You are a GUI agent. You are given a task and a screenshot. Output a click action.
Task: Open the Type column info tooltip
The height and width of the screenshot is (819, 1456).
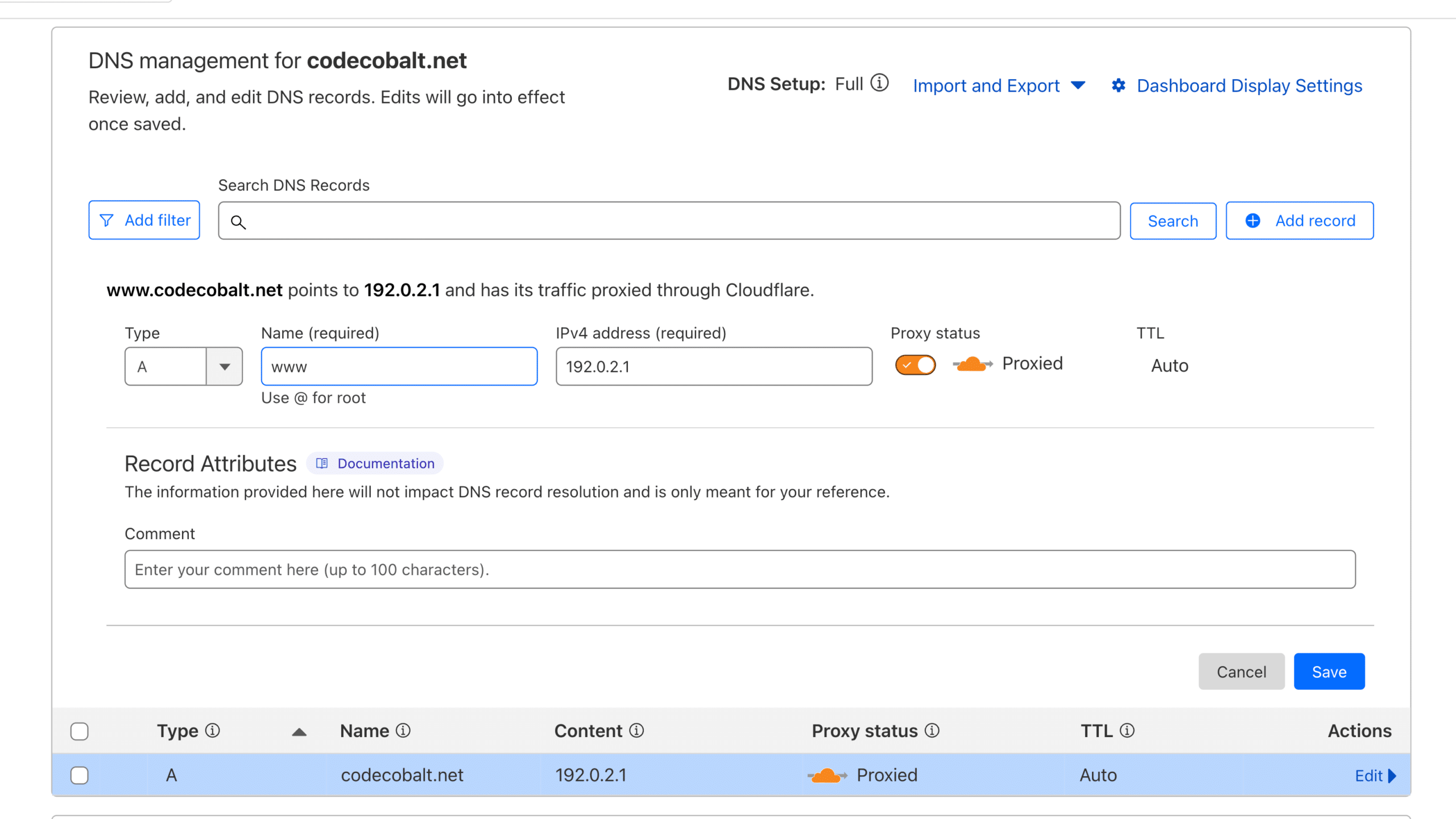coord(212,731)
